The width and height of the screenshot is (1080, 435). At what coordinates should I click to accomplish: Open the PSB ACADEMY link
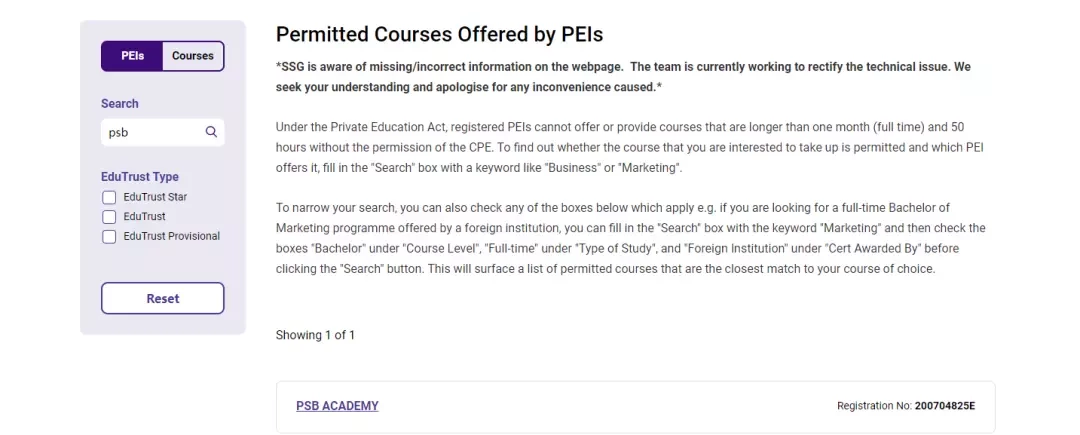coord(338,406)
